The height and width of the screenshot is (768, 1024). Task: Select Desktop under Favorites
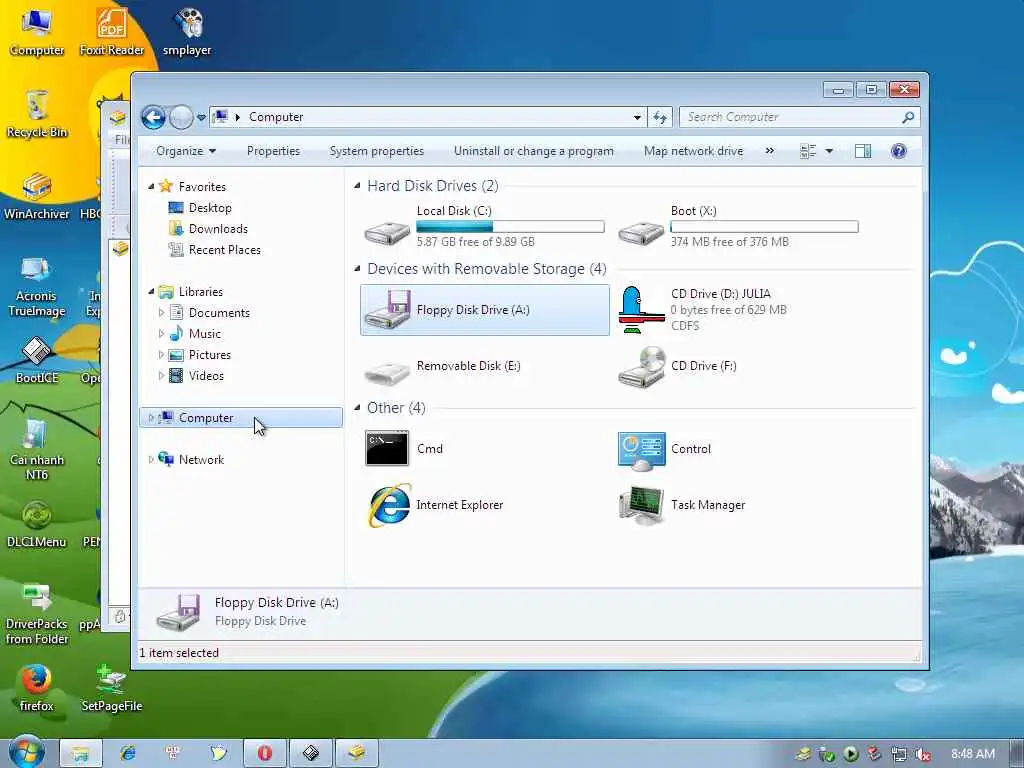pyautogui.click(x=210, y=208)
